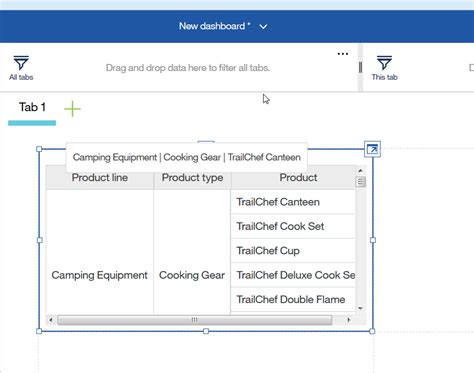Click the right arrow of horizontal scrollbar

(x=349, y=320)
